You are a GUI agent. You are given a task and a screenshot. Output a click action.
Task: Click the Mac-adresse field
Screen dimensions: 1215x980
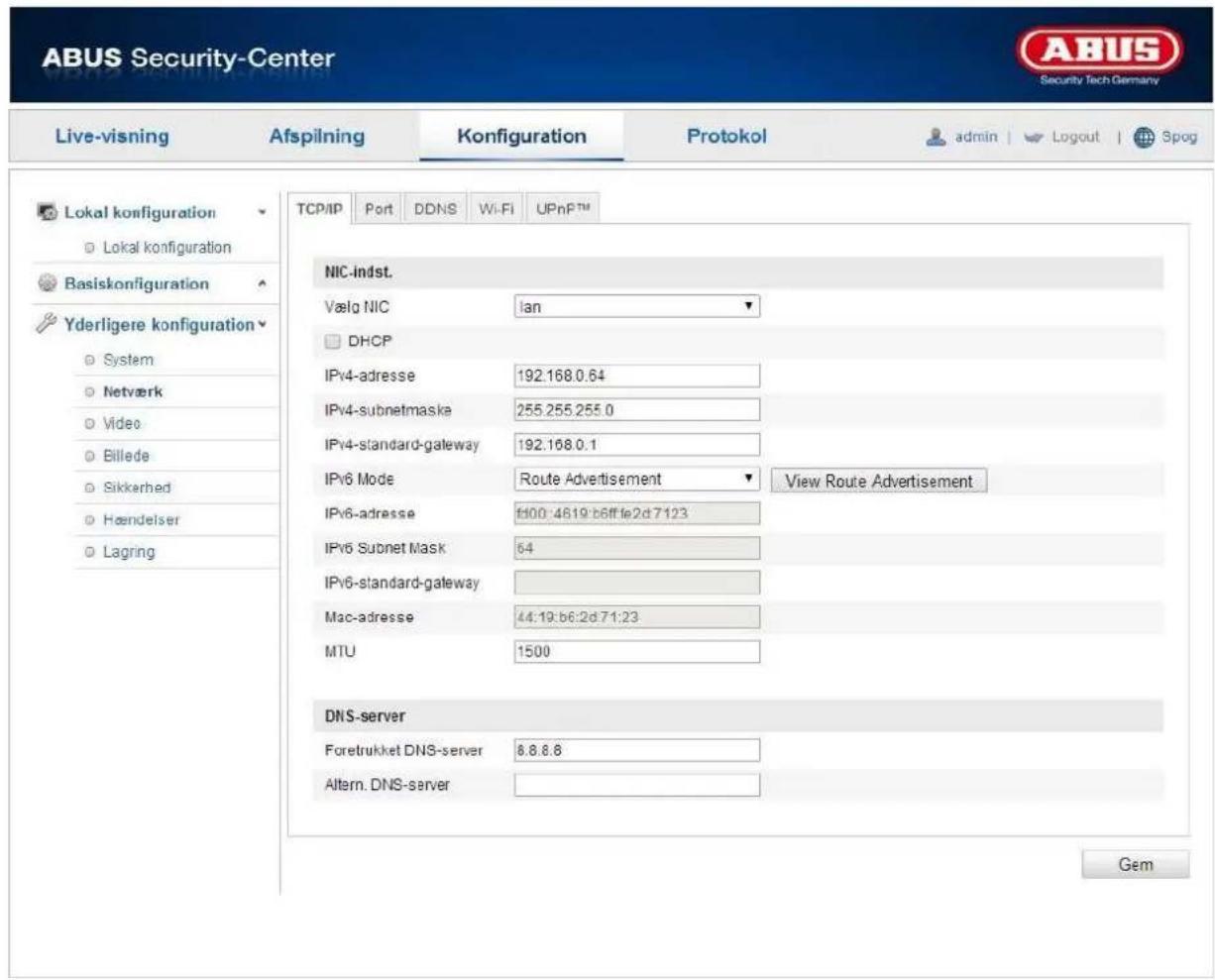[637, 617]
